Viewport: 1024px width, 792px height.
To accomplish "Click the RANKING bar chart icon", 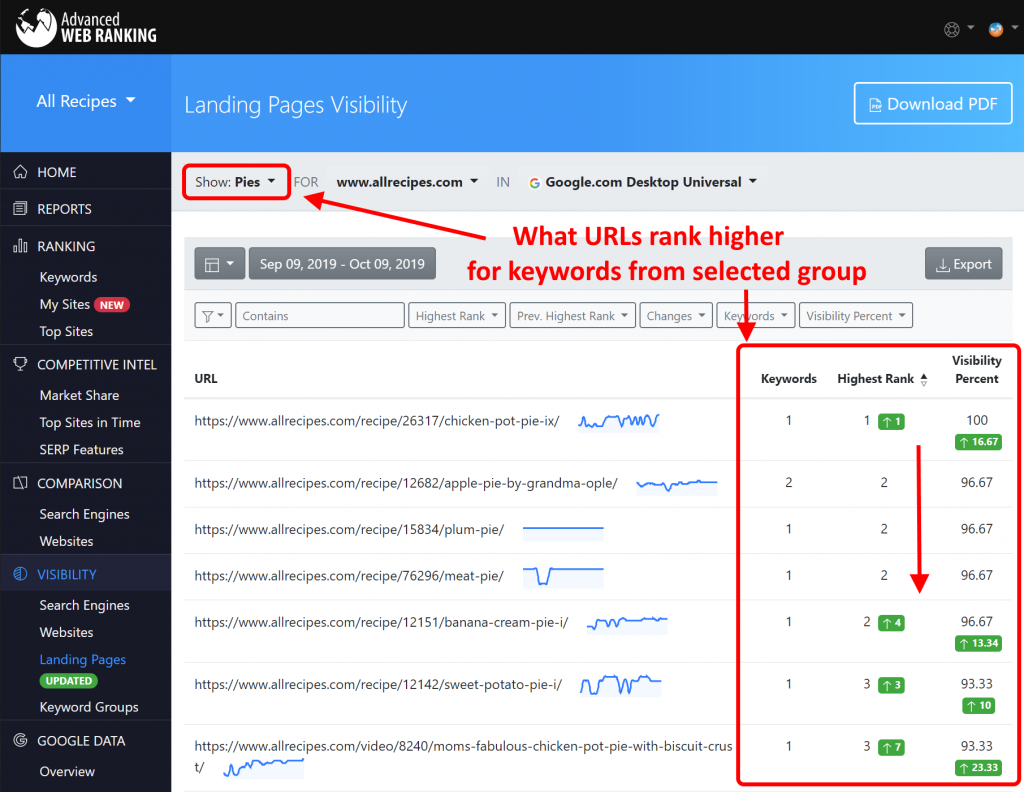I will pyautogui.click(x=20, y=246).
